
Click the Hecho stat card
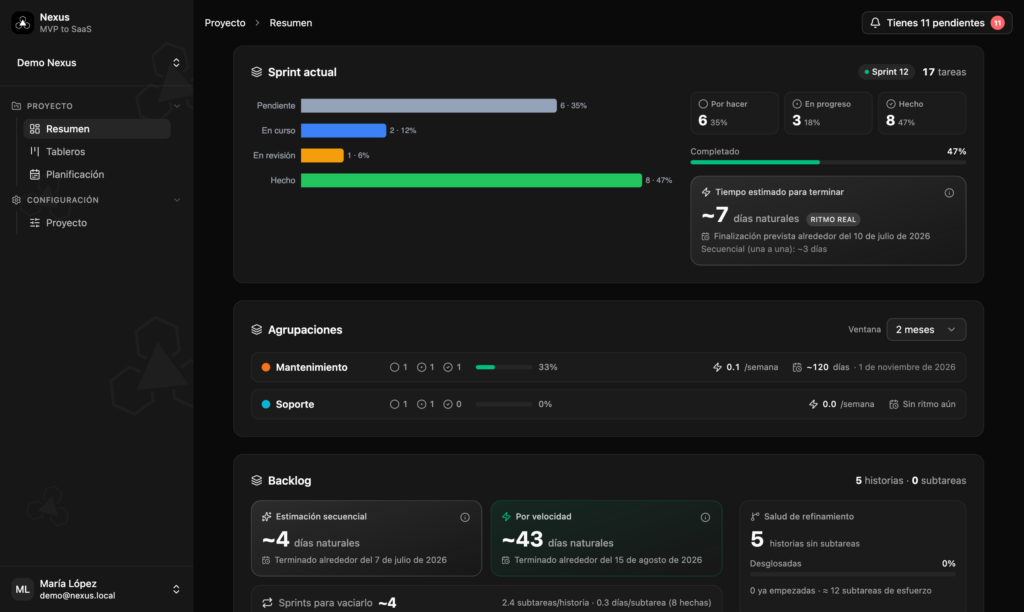coord(921,113)
